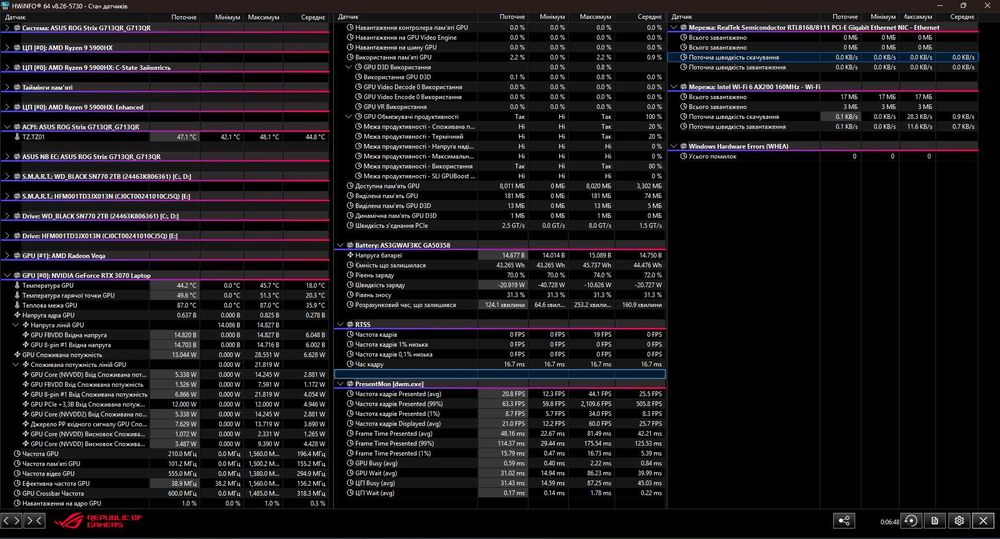Collapse the GPU D3D Використання subgroup
This screenshot has height=539, width=1000.
(349, 67)
